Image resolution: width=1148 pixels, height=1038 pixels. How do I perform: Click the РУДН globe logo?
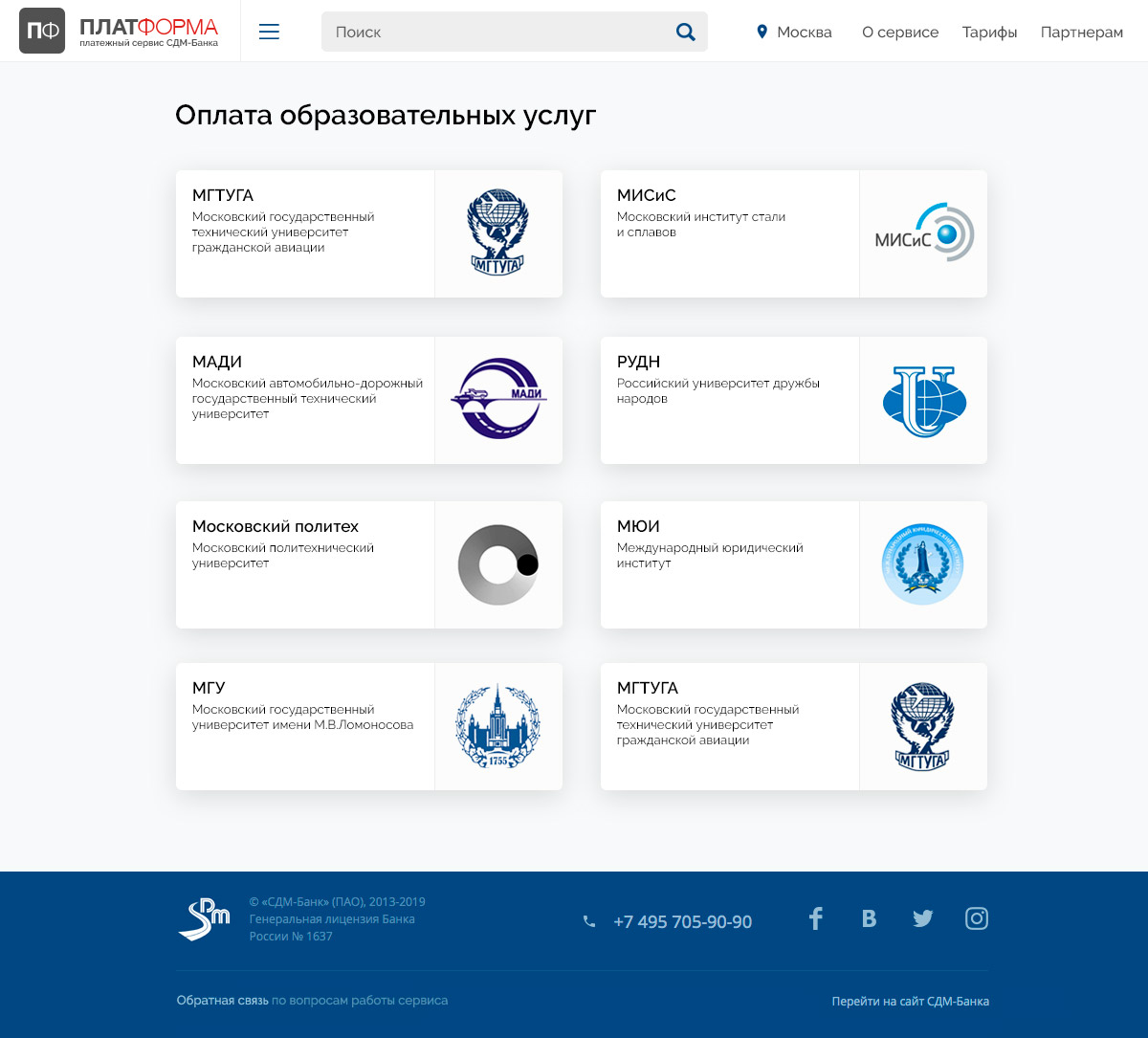(924, 401)
